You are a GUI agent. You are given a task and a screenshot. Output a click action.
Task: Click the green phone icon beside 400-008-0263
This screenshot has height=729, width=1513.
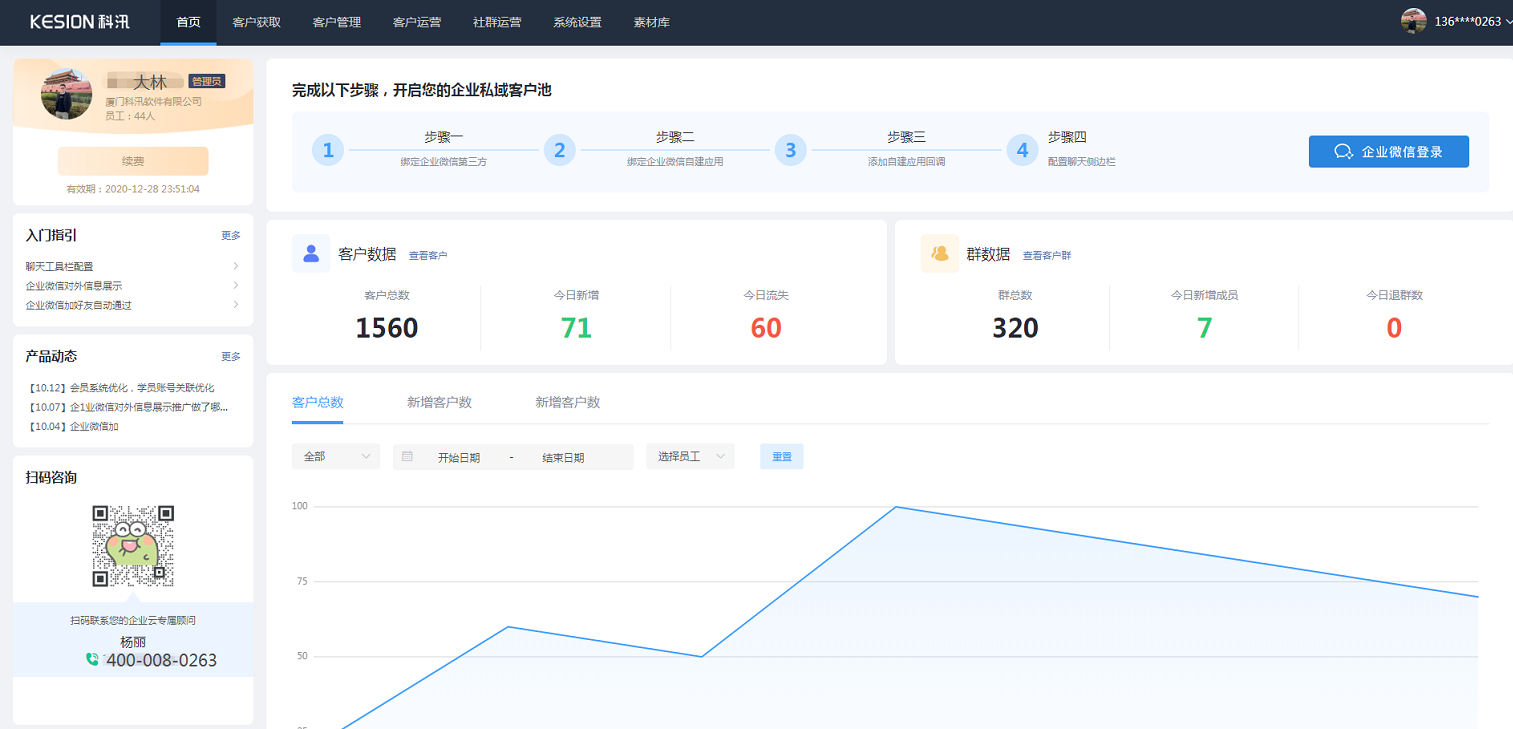click(x=92, y=660)
